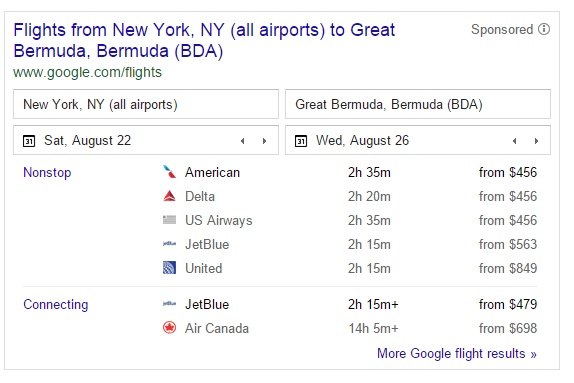Open the return date calendar icon
Viewport: 574px width, 383px height.
301,141
